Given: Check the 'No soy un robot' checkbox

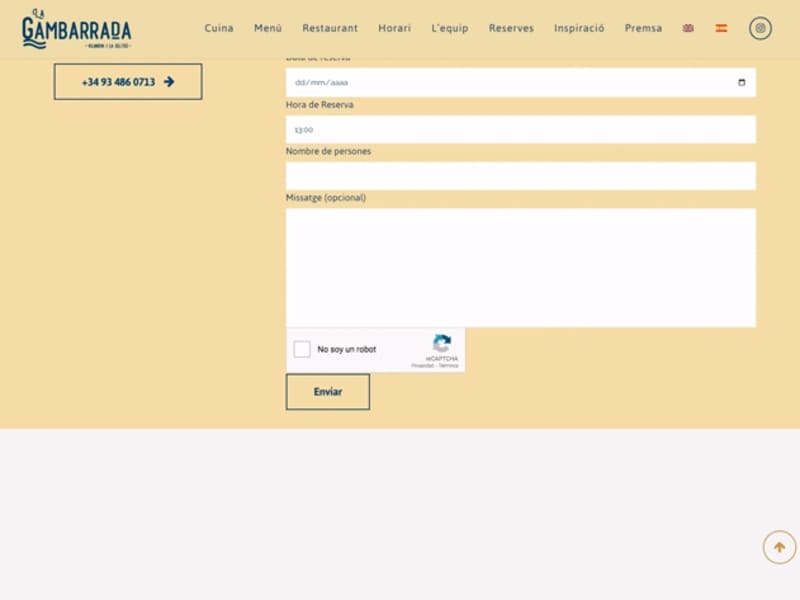Looking at the screenshot, I should tap(301, 349).
